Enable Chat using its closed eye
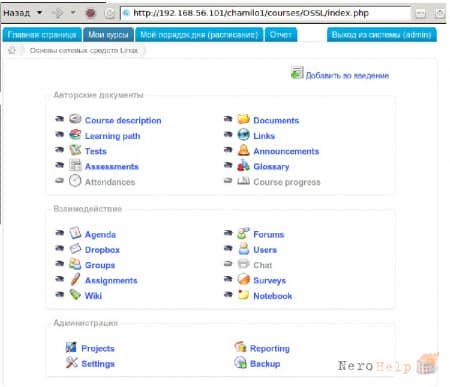This screenshot has height=387, width=450. 228,264
